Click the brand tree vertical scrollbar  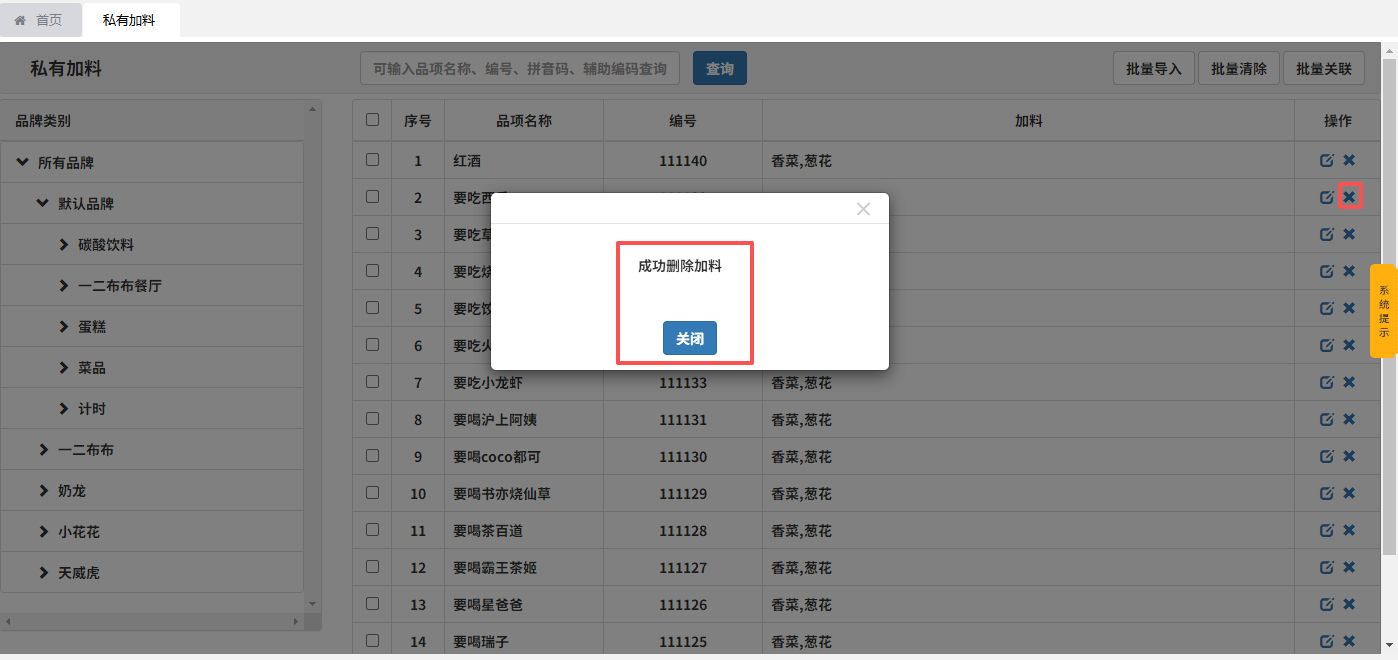coord(313,355)
